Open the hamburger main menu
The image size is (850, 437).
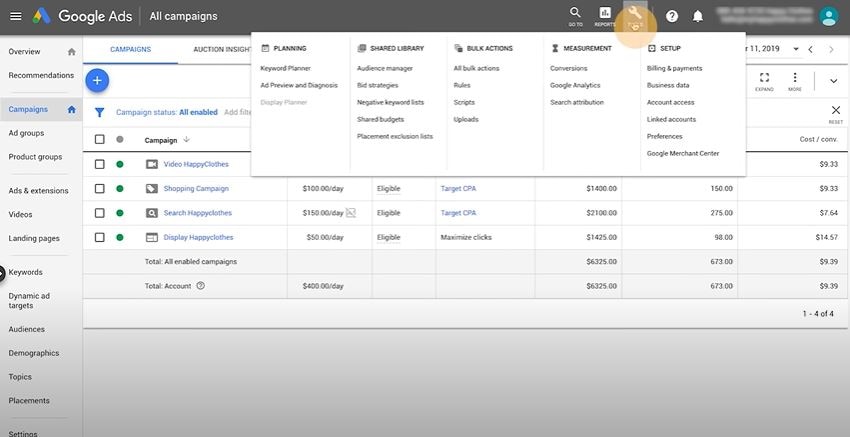coord(16,16)
